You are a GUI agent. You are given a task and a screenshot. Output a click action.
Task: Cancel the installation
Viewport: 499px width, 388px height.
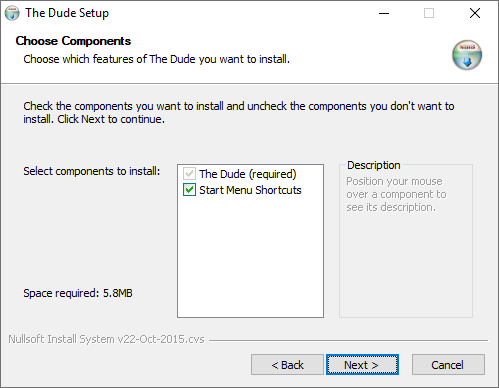[x=448, y=365]
